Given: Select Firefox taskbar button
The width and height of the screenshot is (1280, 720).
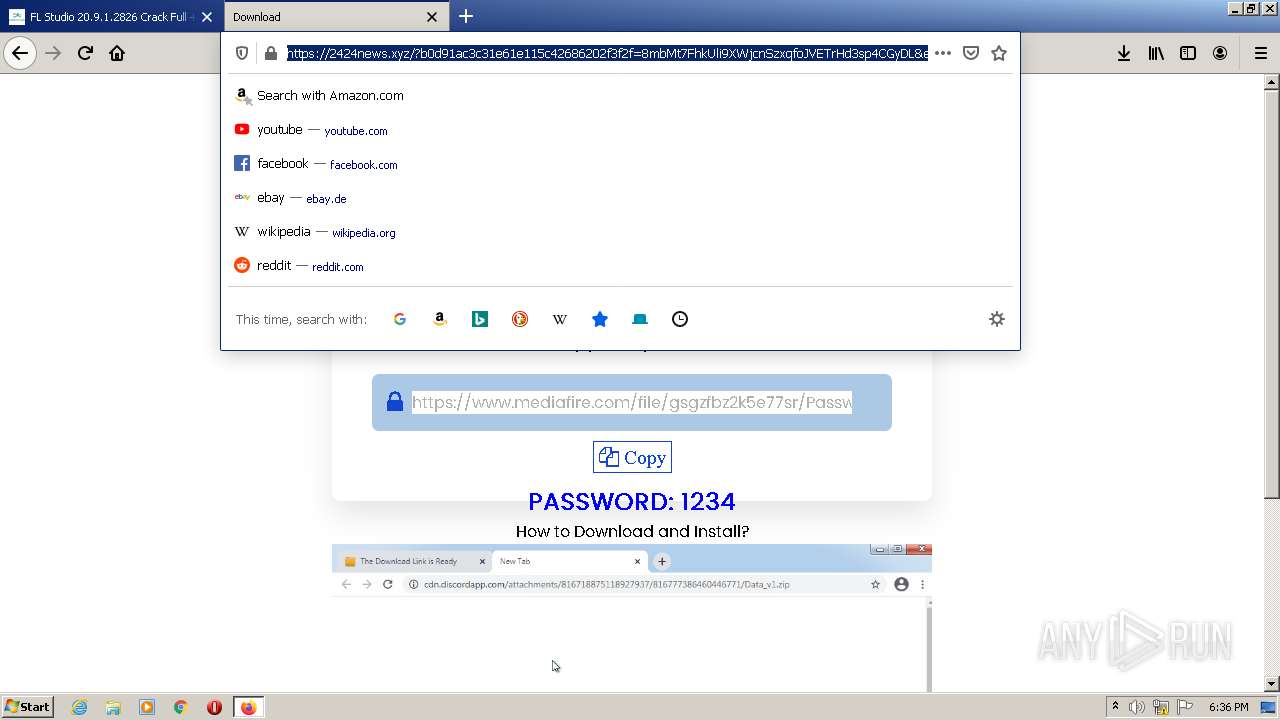Looking at the screenshot, I should [x=248, y=707].
